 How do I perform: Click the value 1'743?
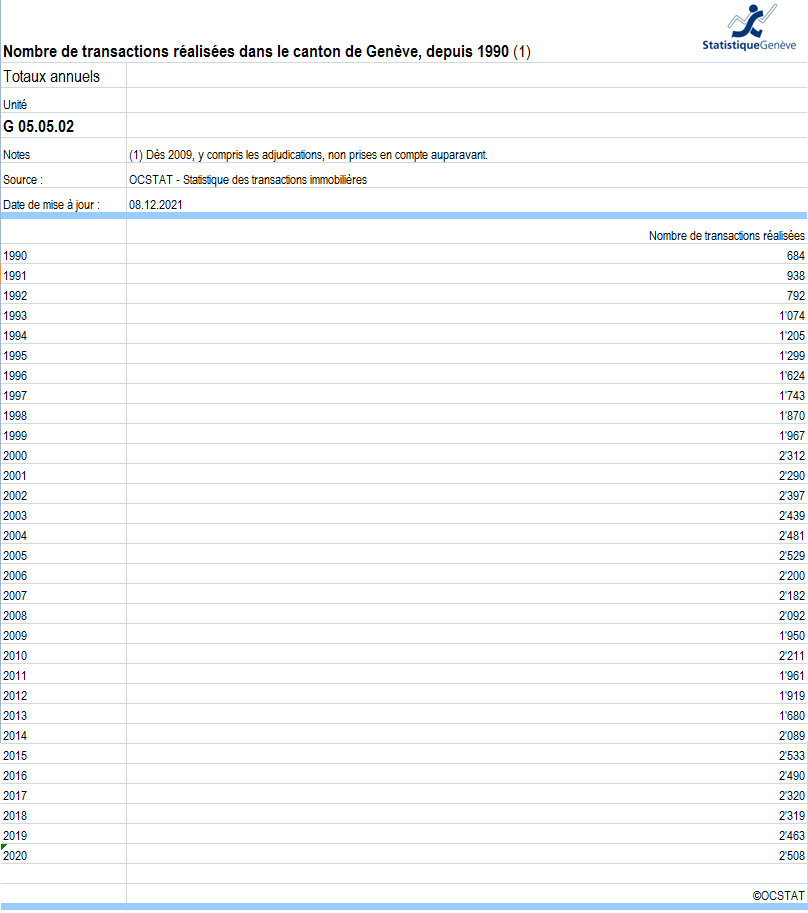pyautogui.click(x=792, y=396)
